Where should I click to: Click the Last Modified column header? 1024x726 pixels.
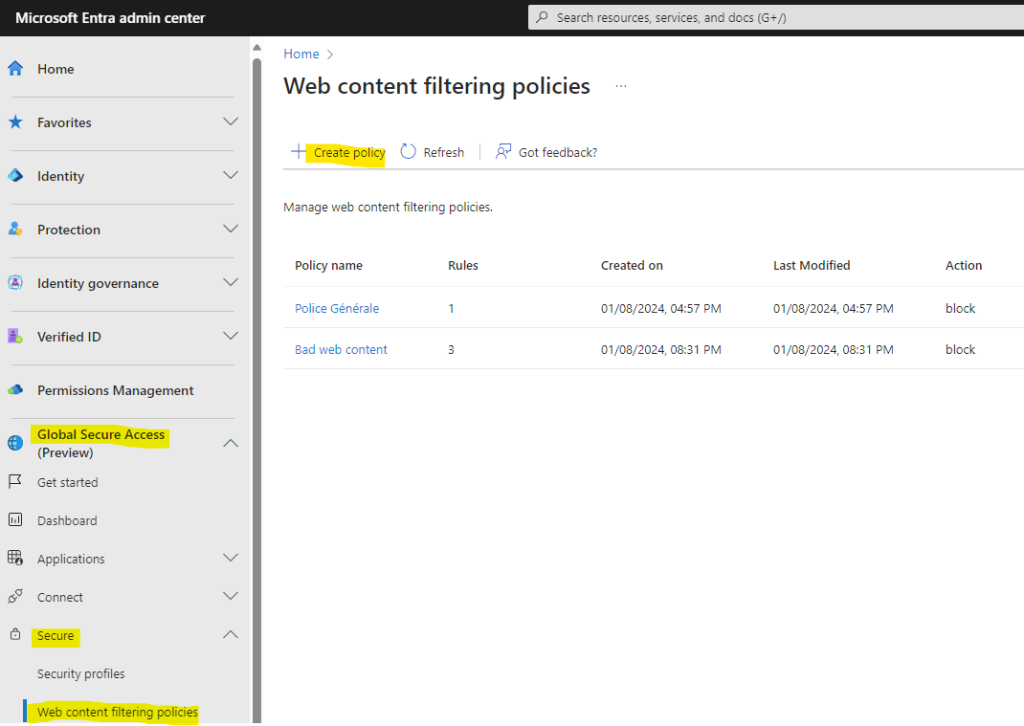tap(812, 265)
